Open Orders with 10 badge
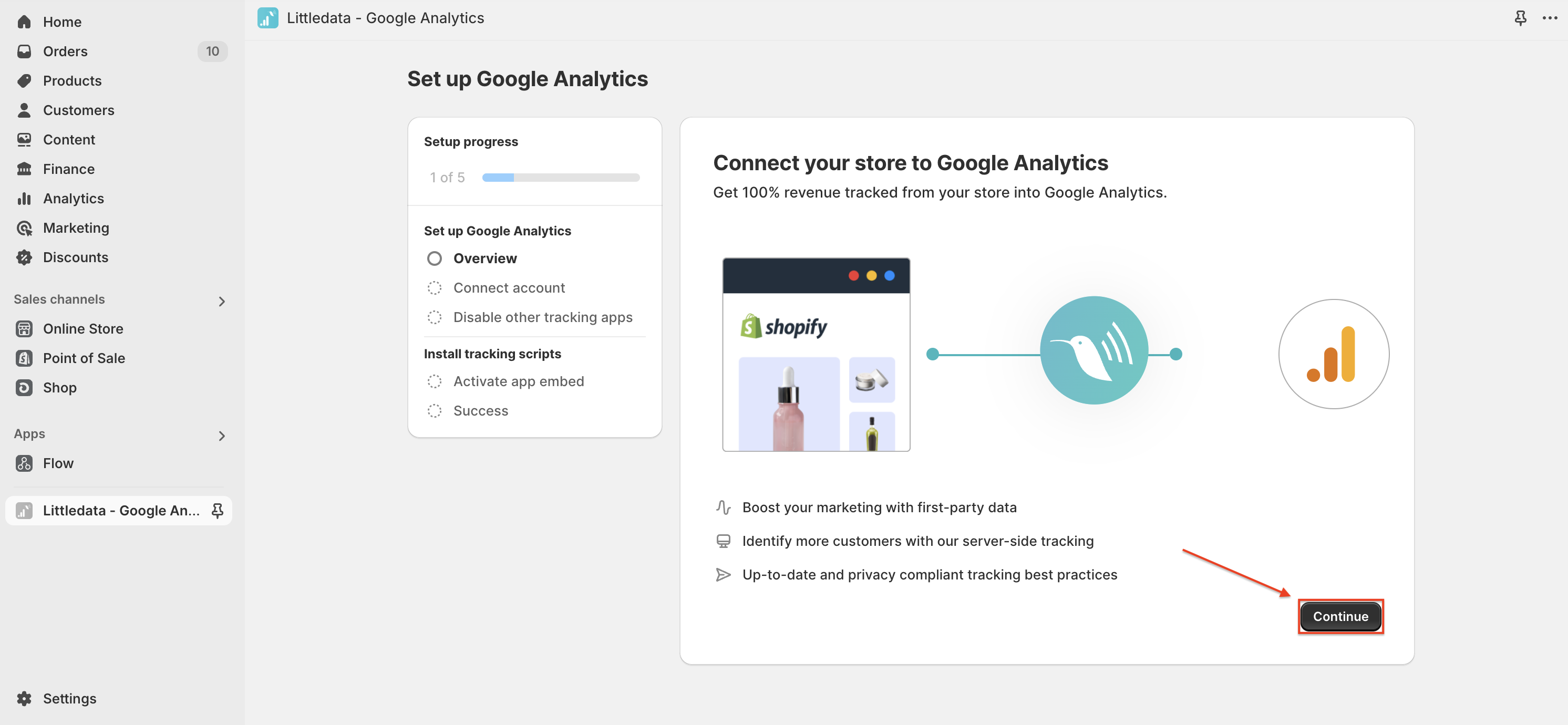Screen dimensions: 1568x725 [122, 51]
